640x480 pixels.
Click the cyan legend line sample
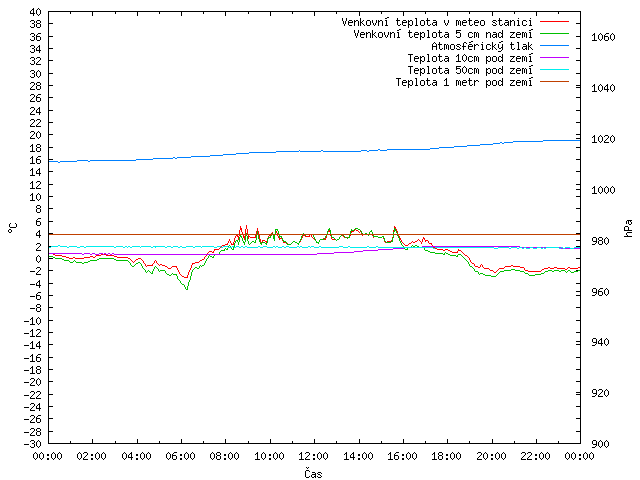(554, 70)
